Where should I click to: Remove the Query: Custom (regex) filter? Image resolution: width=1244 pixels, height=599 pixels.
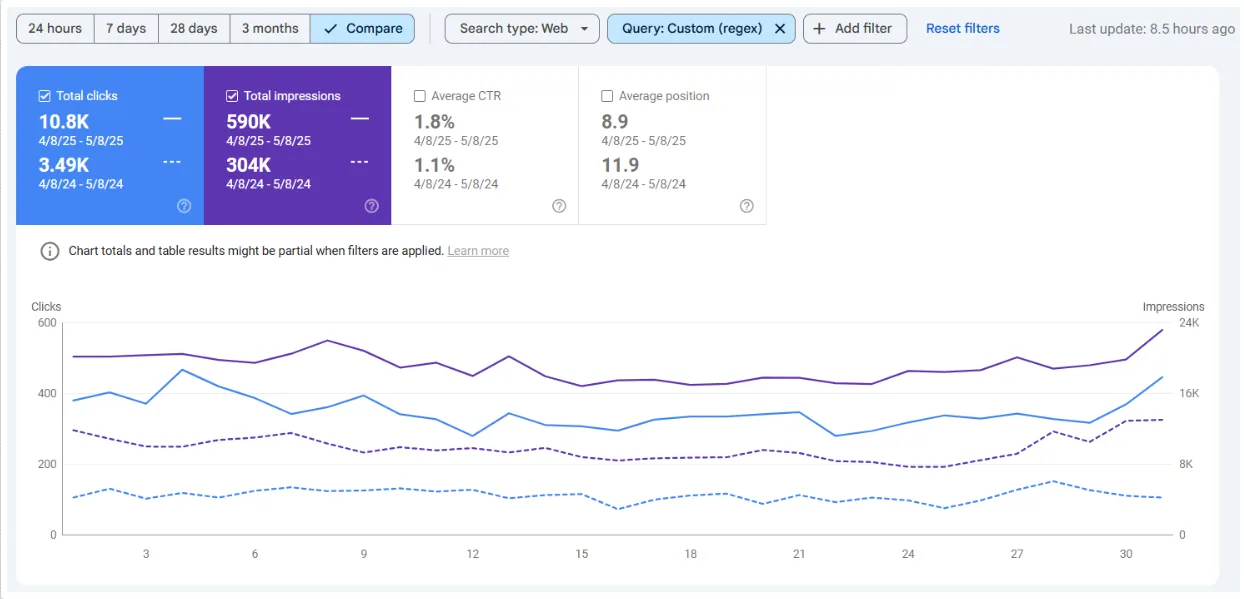point(780,28)
